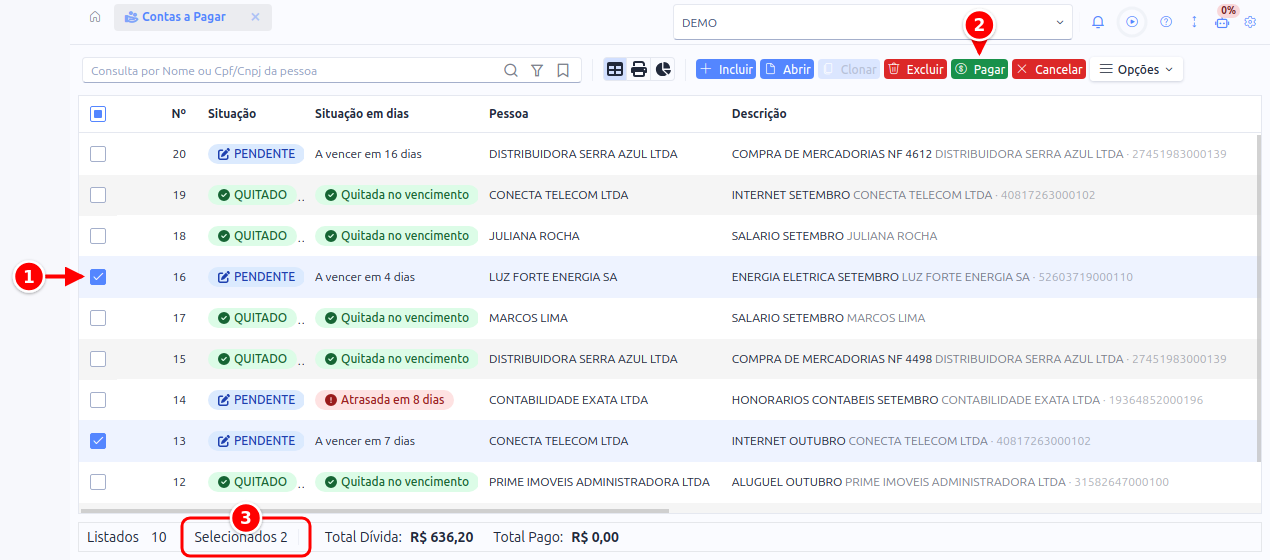The height and width of the screenshot is (560, 1270).
Task: Click PENDENTE badge in row 20
Action: click(x=256, y=154)
